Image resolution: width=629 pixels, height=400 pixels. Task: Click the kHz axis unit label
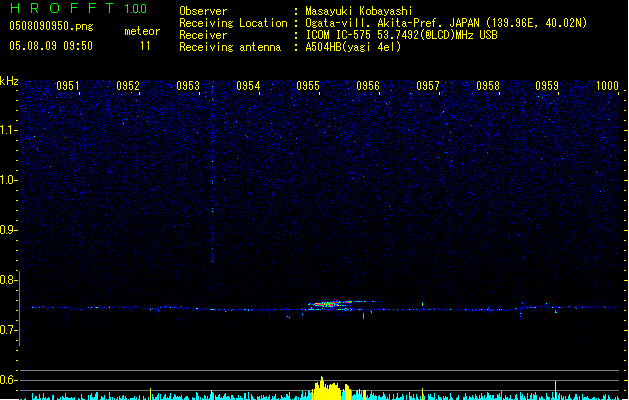pyautogui.click(x=9, y=81)
